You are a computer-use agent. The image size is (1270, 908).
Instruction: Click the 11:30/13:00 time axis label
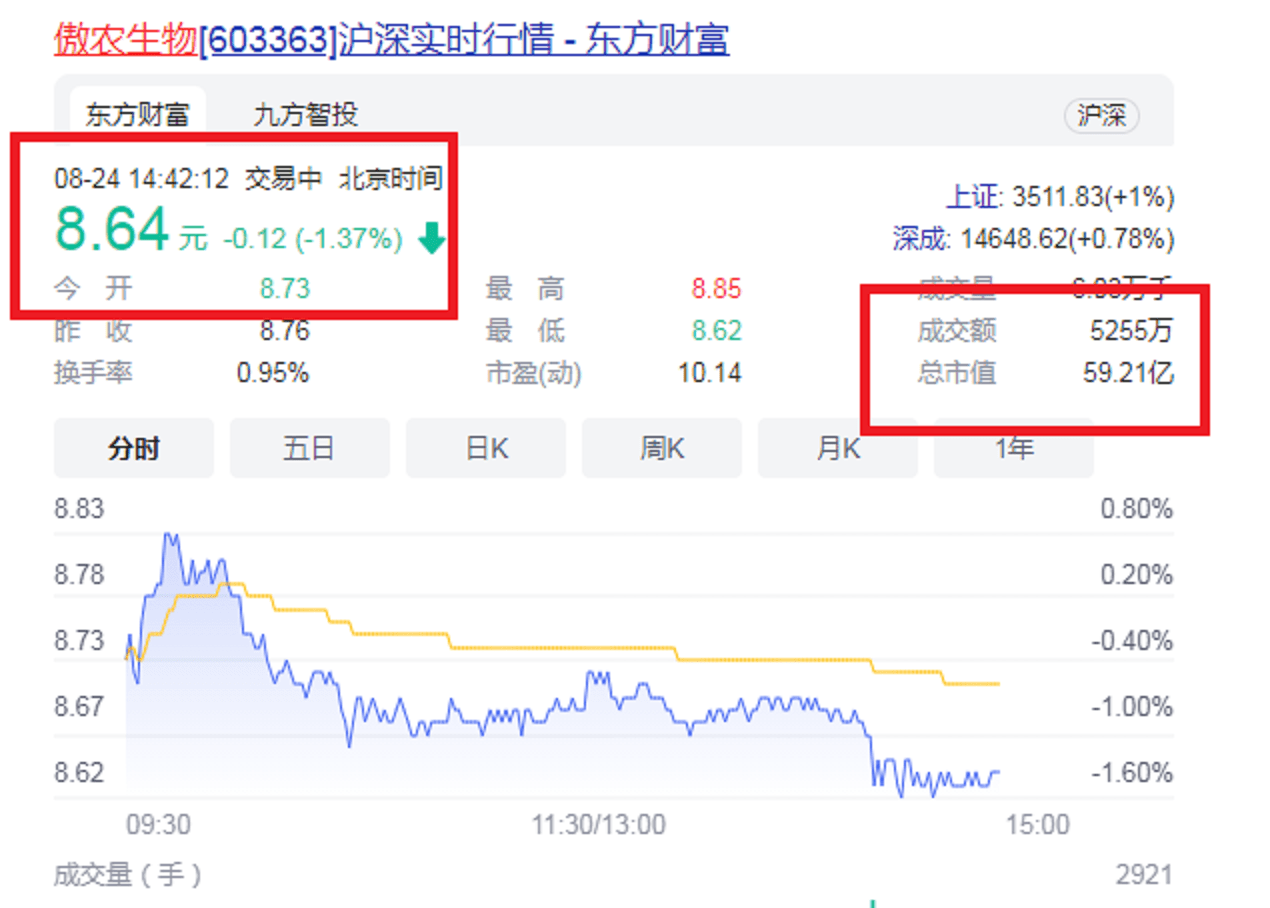coord(598,825)
